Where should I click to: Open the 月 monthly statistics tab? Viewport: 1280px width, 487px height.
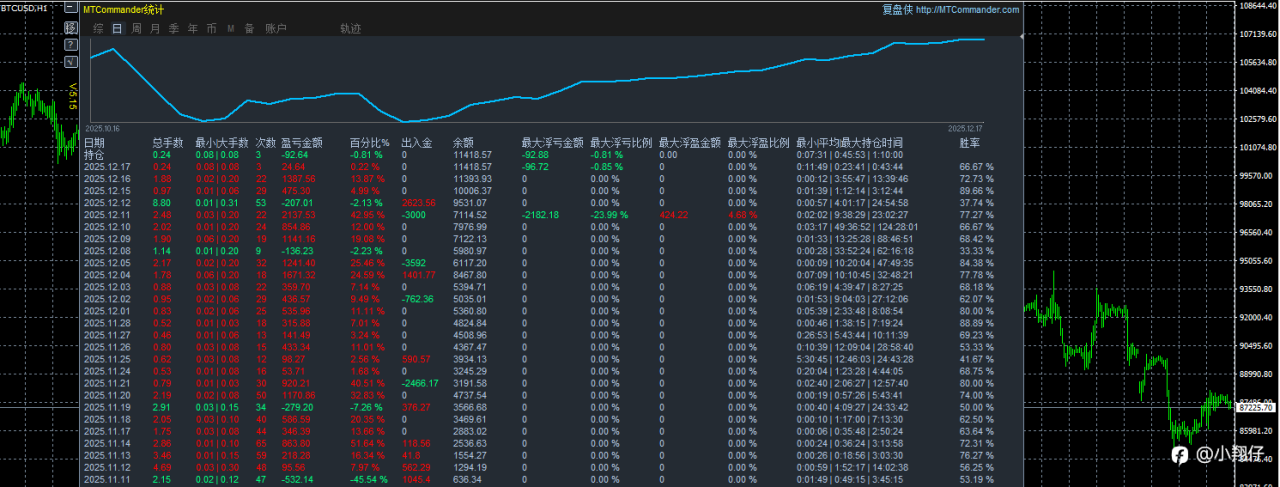(x=155, y=29)
